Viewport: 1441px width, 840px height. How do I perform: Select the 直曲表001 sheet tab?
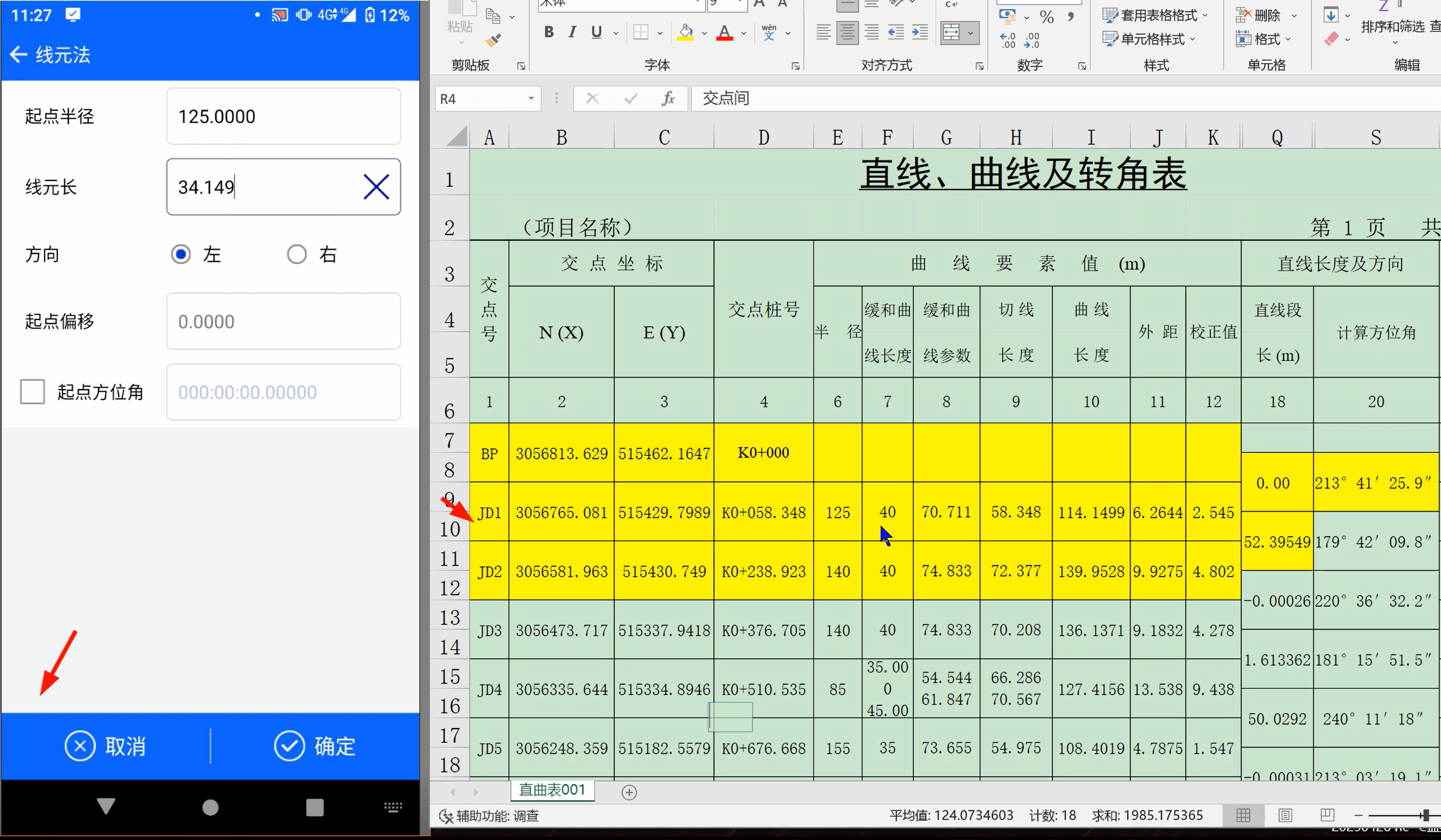(x=552, y=790)
